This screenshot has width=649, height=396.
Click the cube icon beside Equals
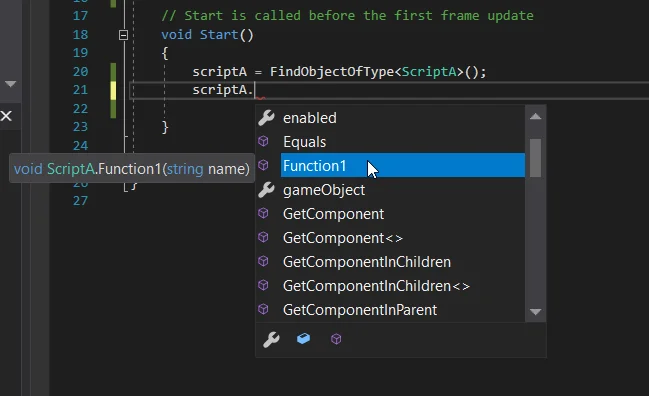263,142
